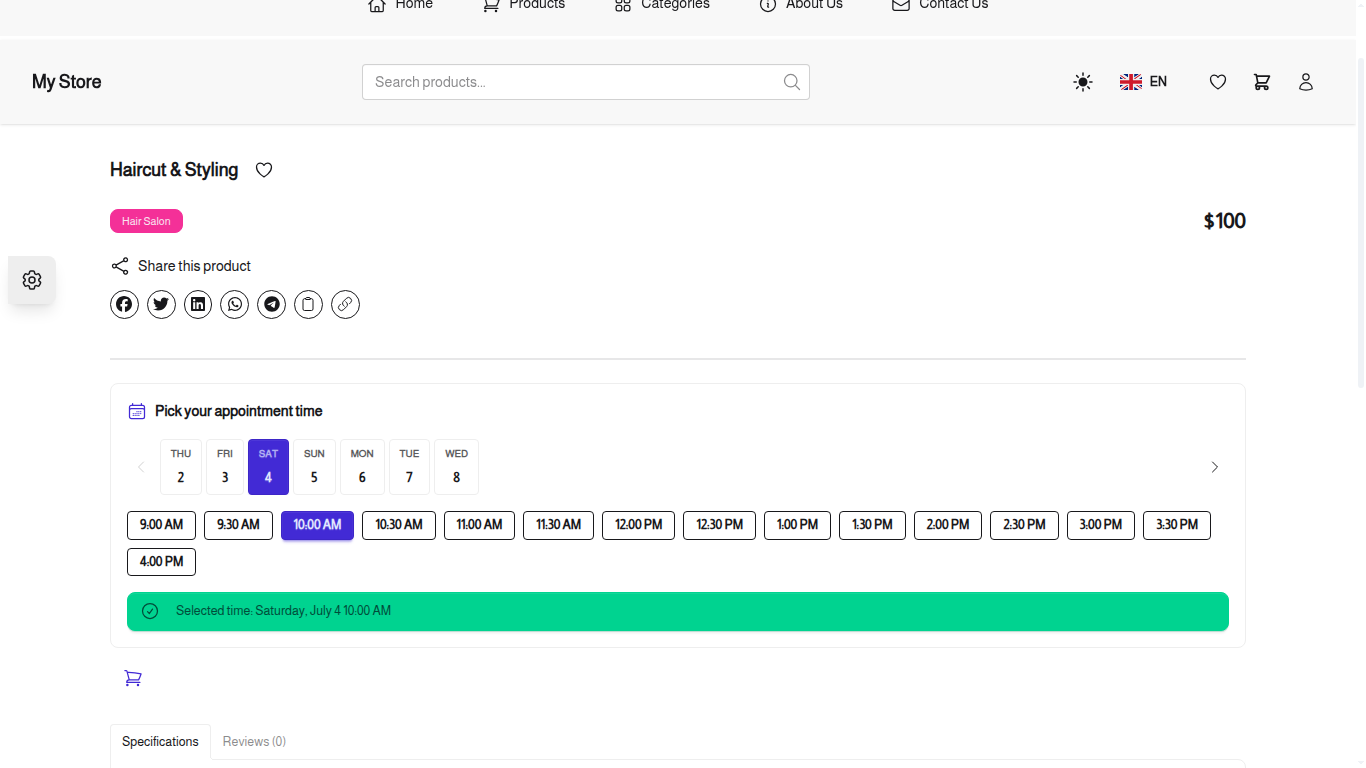Open the shopping cart in header
The width and height of the screenshot is (1366, 768).
click(1262, 82)
